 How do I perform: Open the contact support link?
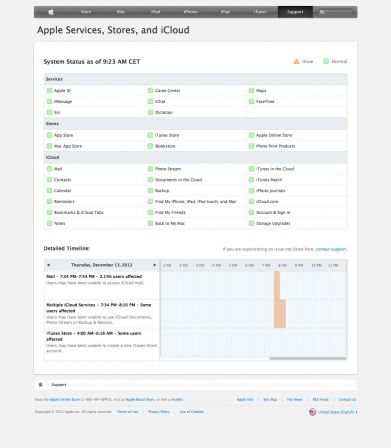(x=331, y=249)
